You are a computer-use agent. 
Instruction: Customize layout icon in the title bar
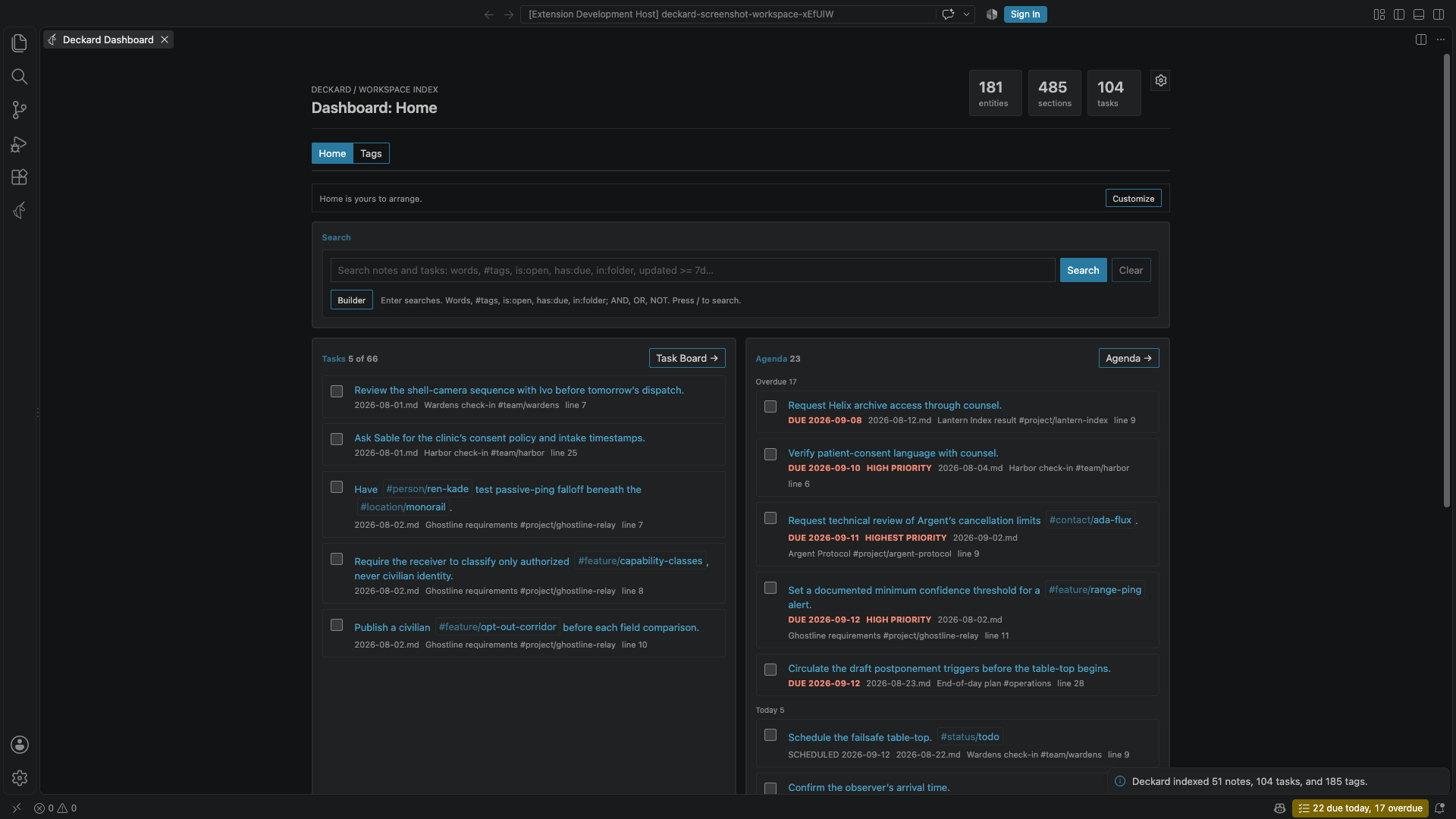[x=1379, y=14]
